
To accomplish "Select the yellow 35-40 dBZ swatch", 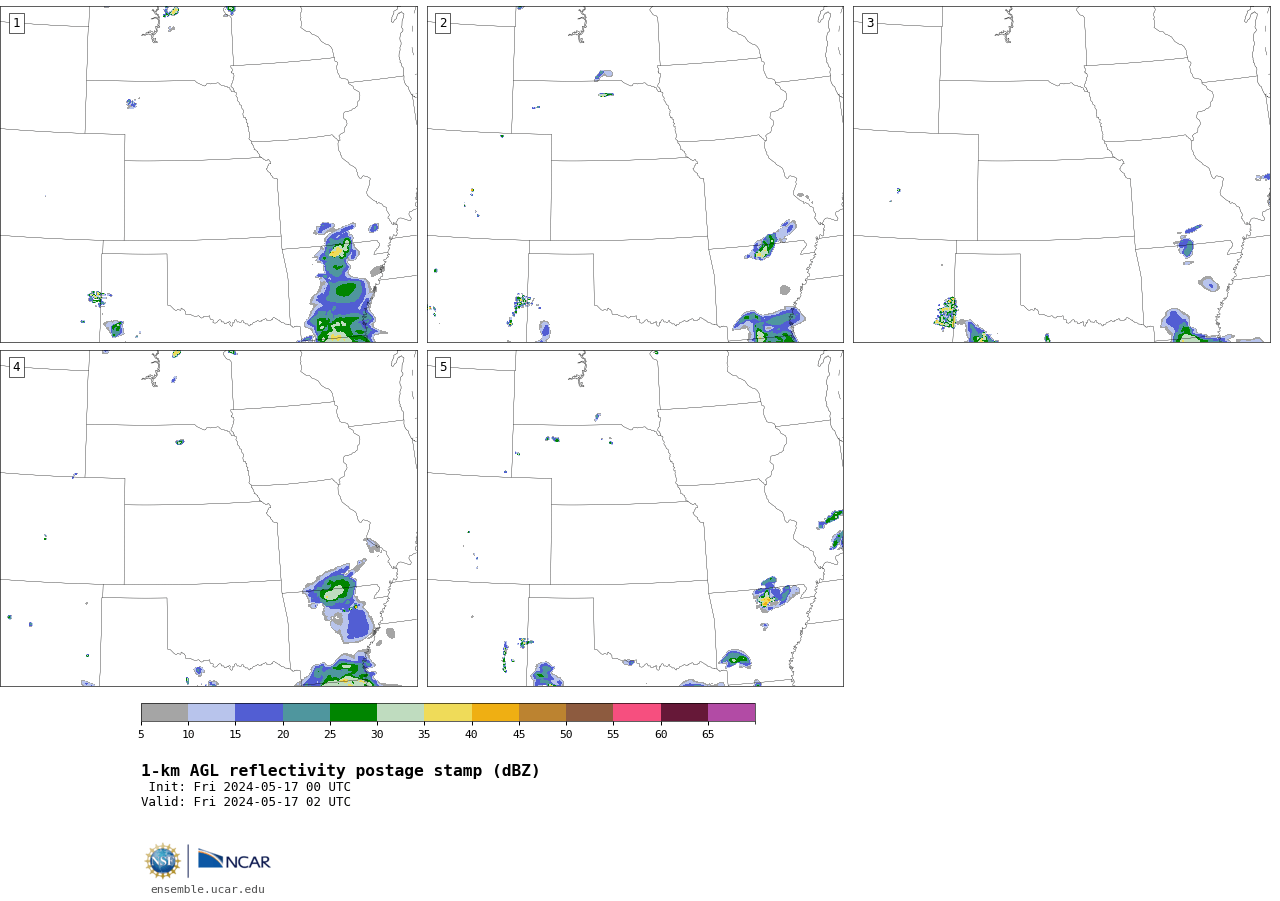I will point(448,713).
